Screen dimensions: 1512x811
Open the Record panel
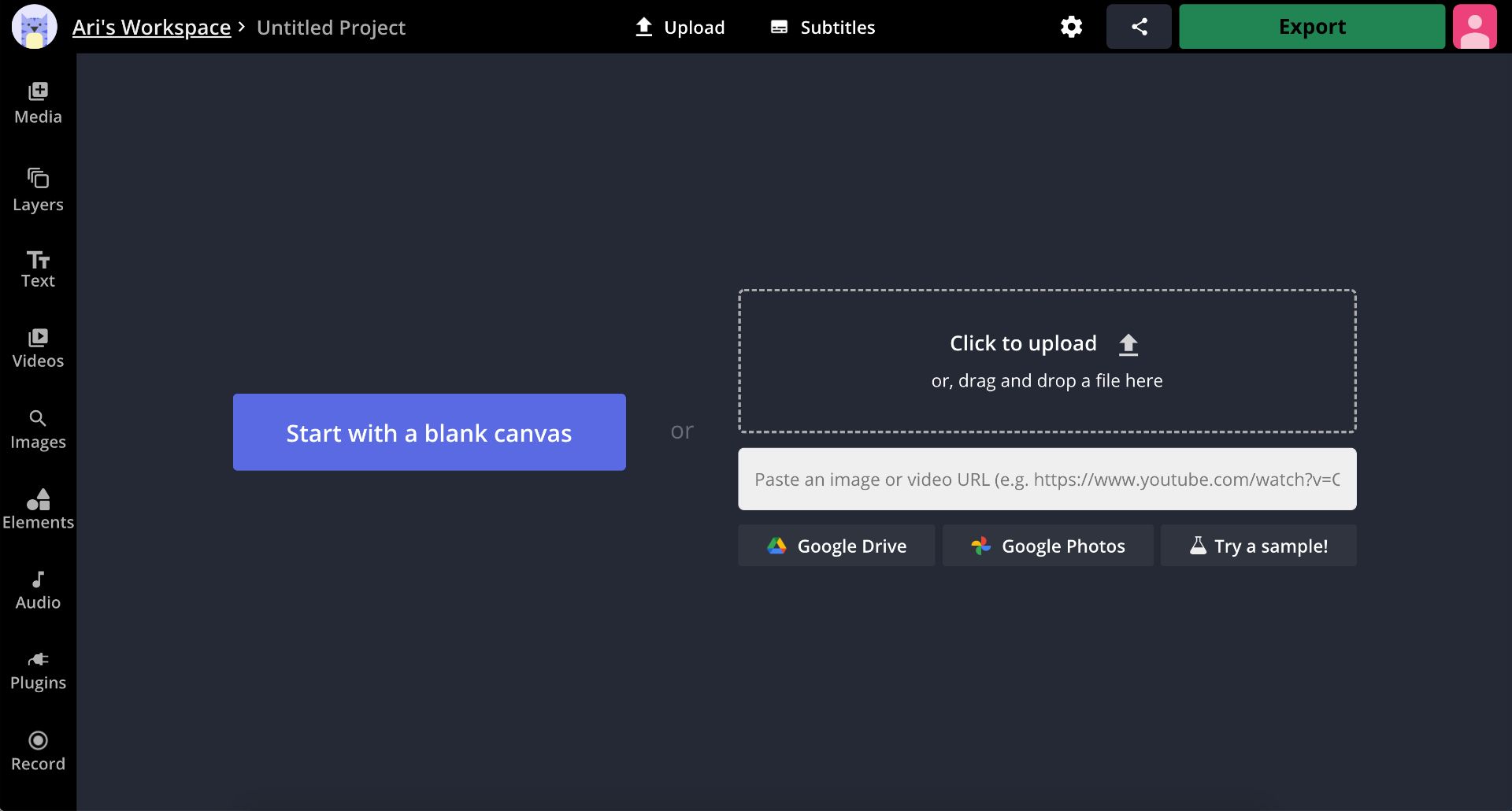coord(38,751)
